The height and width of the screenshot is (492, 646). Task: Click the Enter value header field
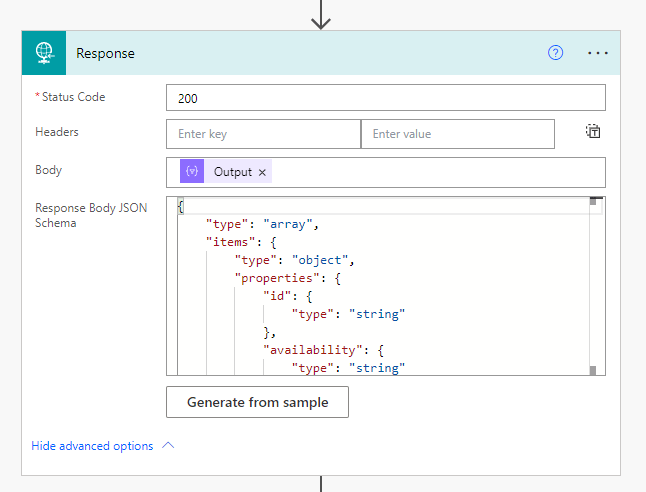click(x=457, y=134)
